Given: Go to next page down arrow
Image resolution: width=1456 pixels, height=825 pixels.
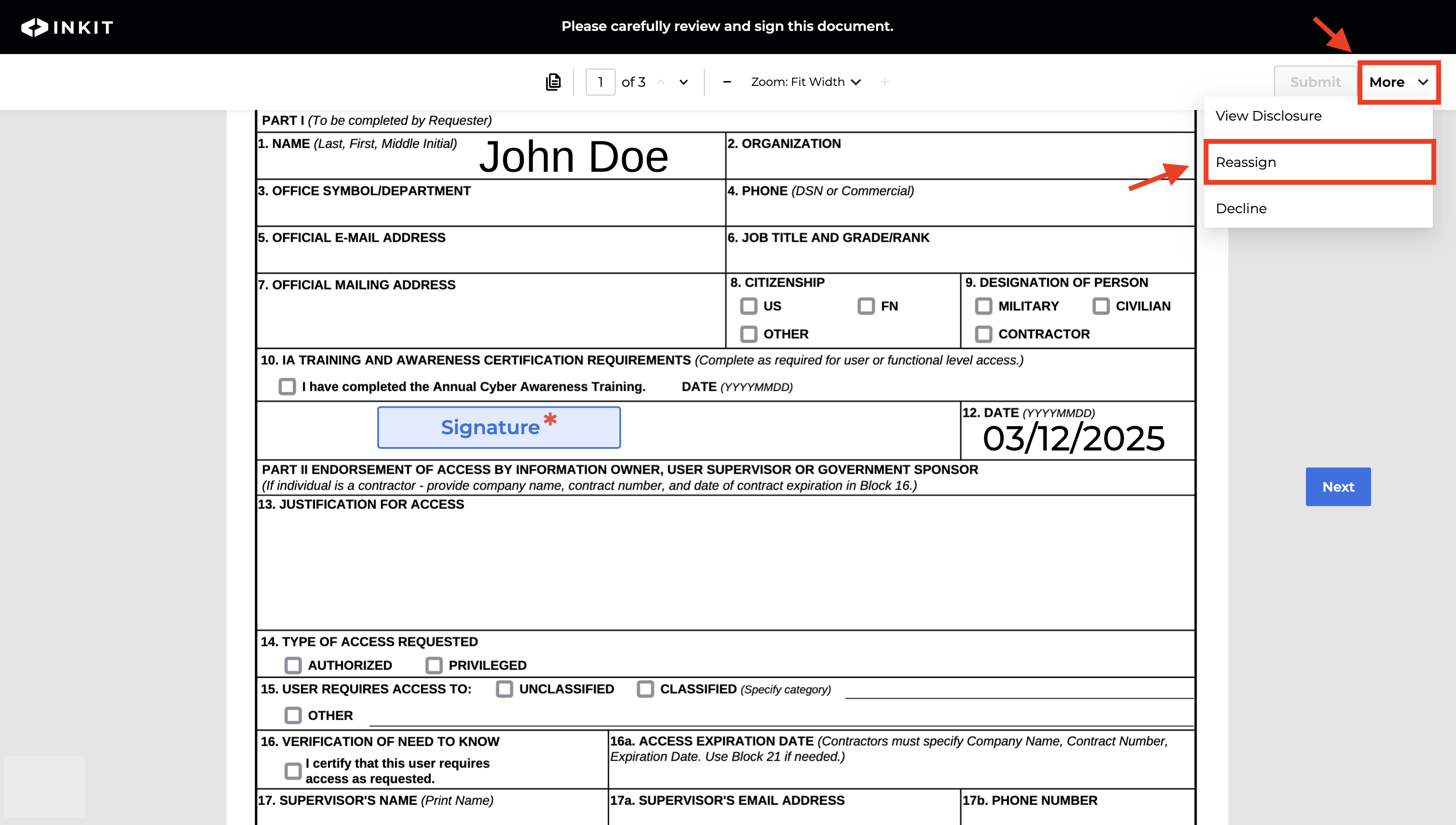Looking at the screenshot, I should point(683,82).
